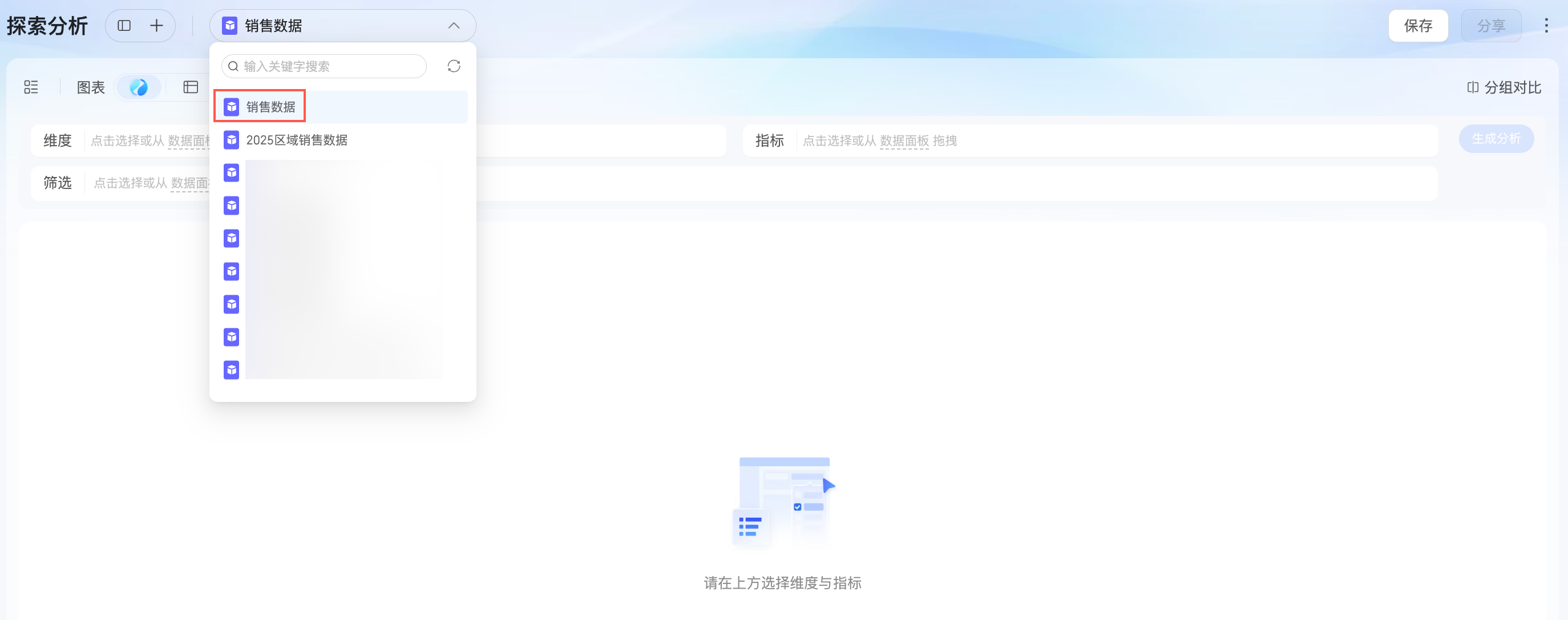Click the 数据面板 link in 指标 field
Screen dimensions: 1568x620
pyautogui.click(x=904, y=141)
